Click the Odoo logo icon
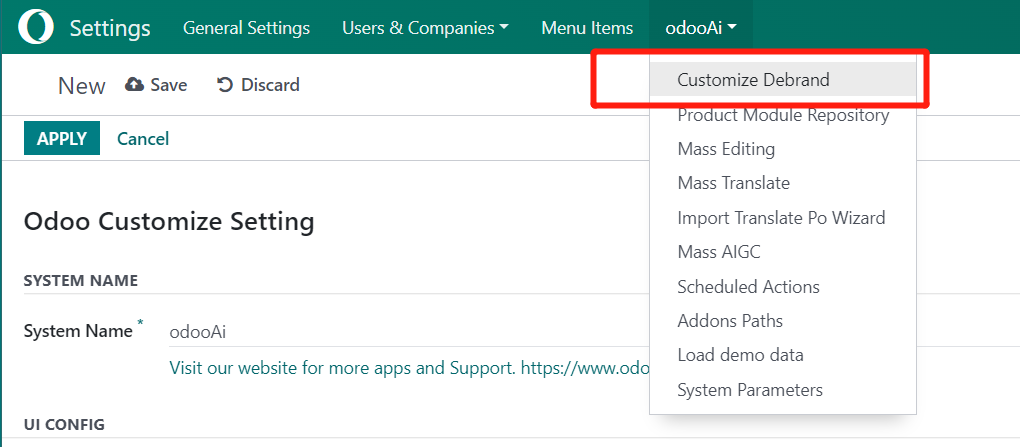1020x447 pixels. pyautogui.click(x=36, y=27)
